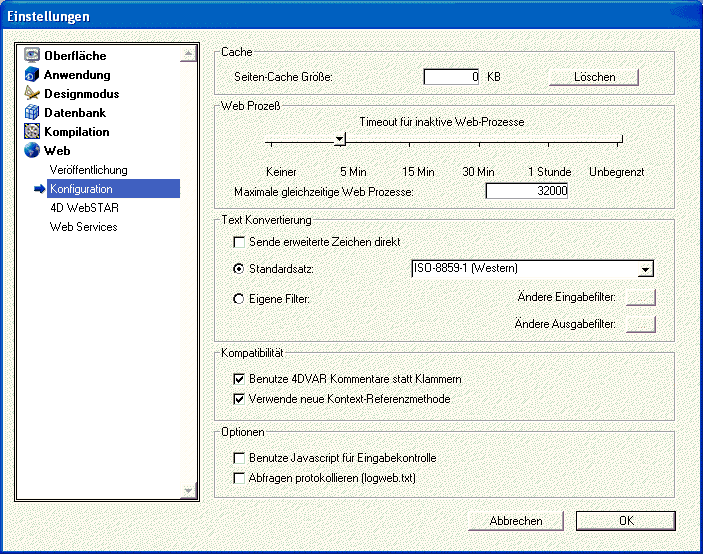
Task: Click the Oberfläche eye icon
Action: (x=32, y=56)
